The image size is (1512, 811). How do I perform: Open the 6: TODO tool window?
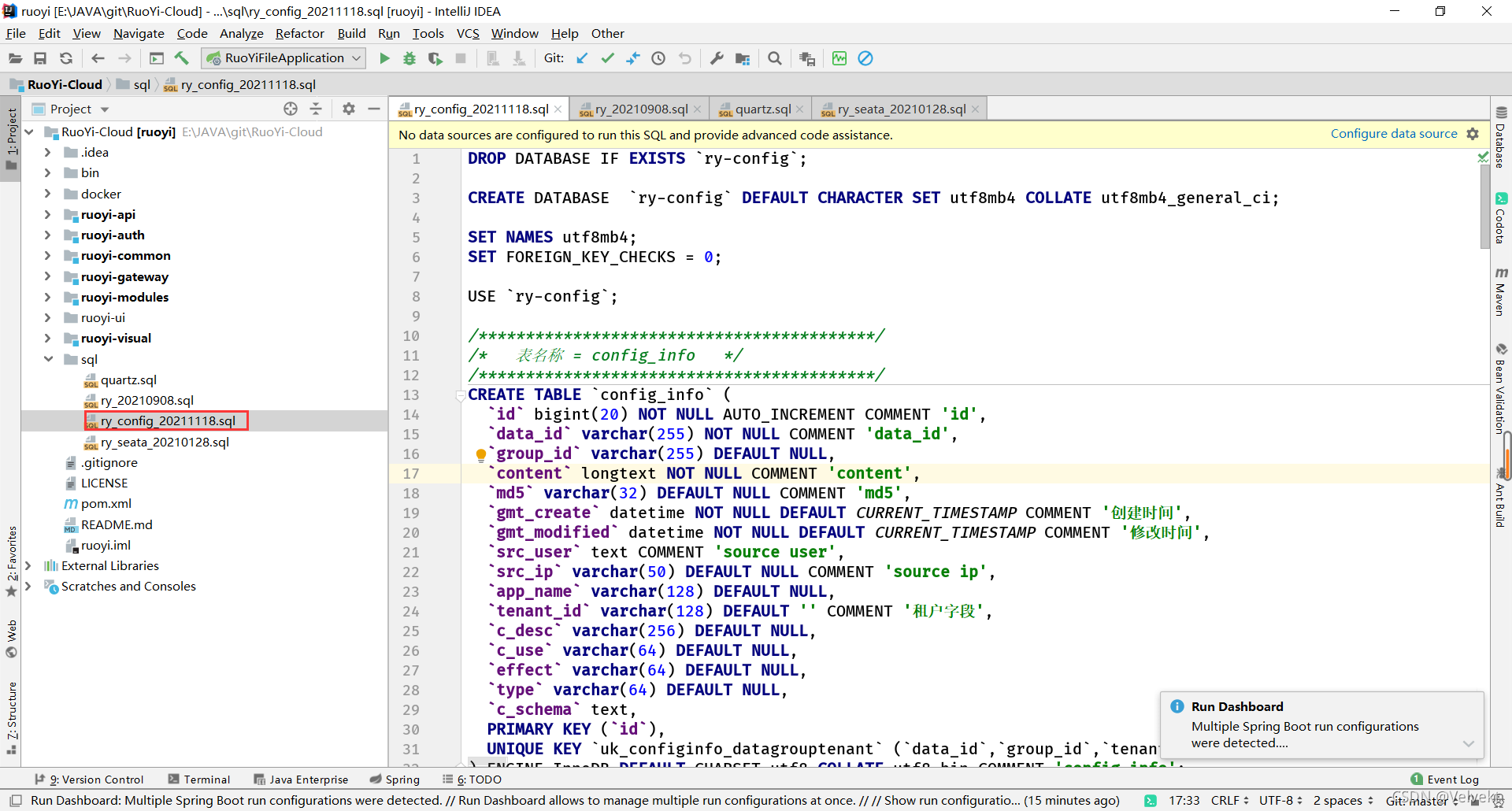[472, 780]
